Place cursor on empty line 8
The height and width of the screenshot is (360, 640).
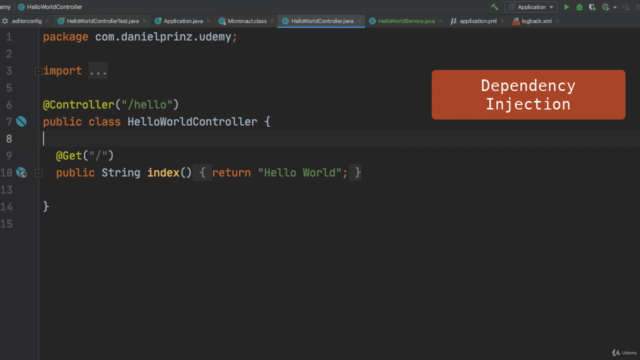(339, 139)
